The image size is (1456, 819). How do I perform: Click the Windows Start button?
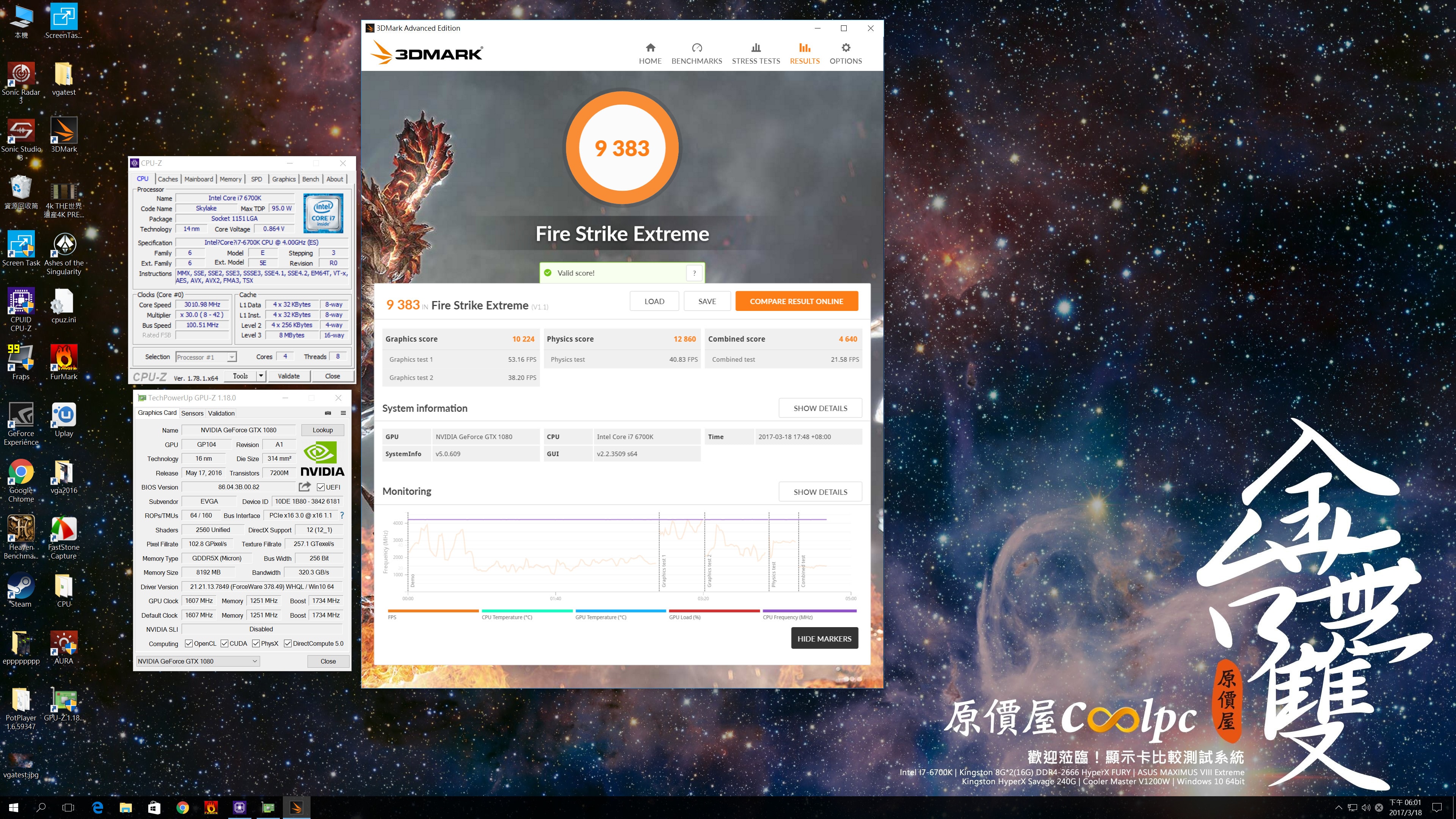point(14,807)
